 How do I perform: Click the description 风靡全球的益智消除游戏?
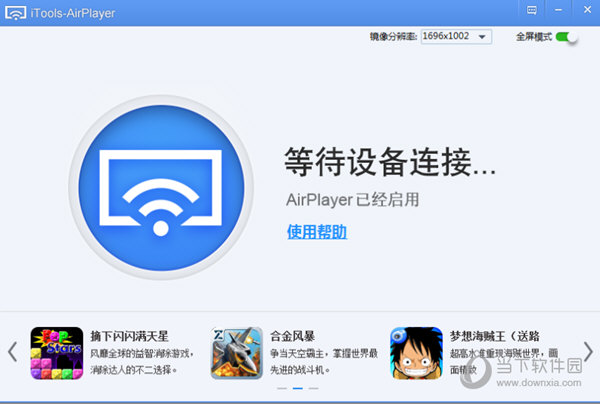(142, 361)
